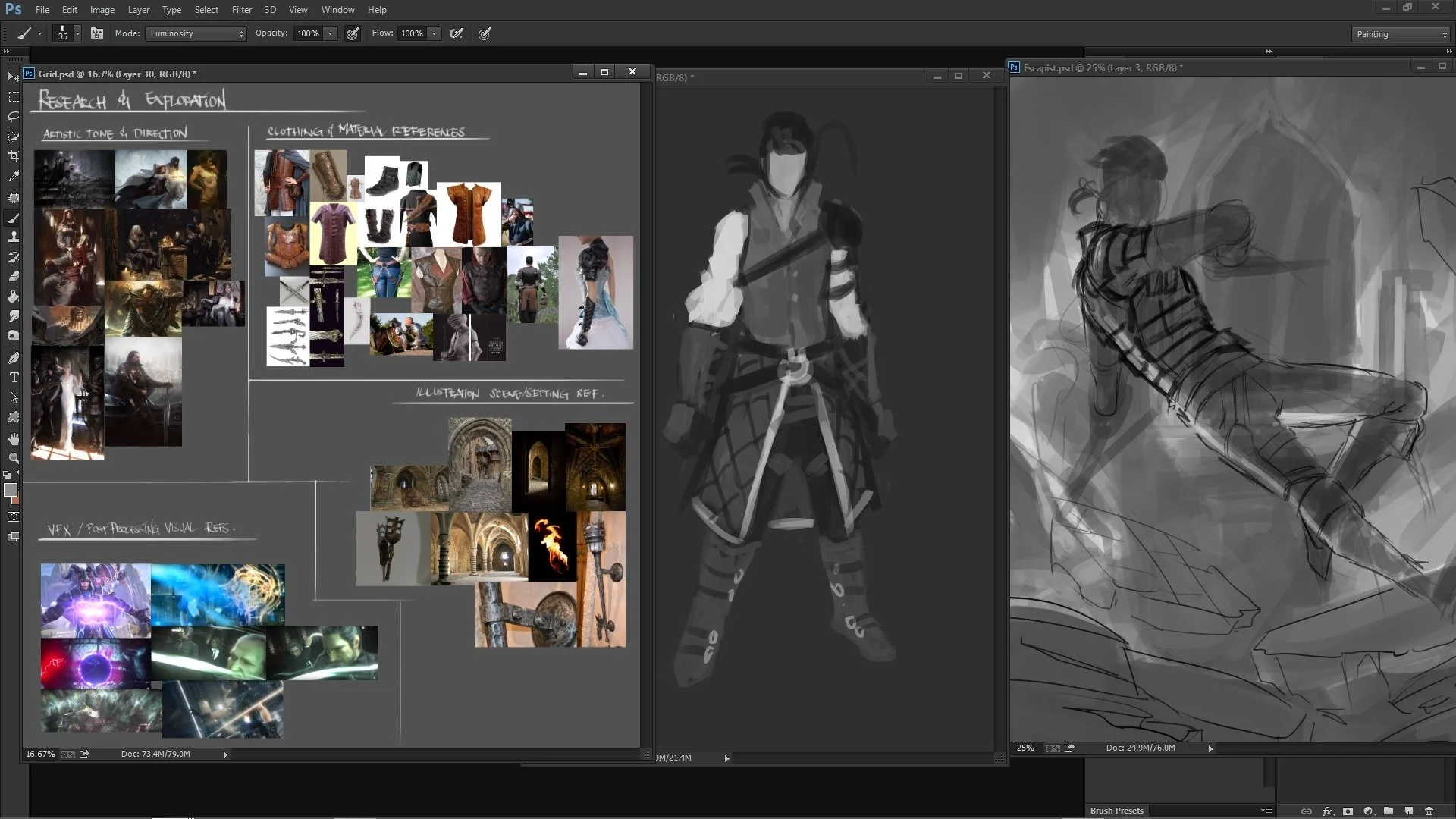The width and height of the screenshot is (1456, 819).
Task: Expand Escapist.psd status bar info arrow
Action: [1210, 748]
